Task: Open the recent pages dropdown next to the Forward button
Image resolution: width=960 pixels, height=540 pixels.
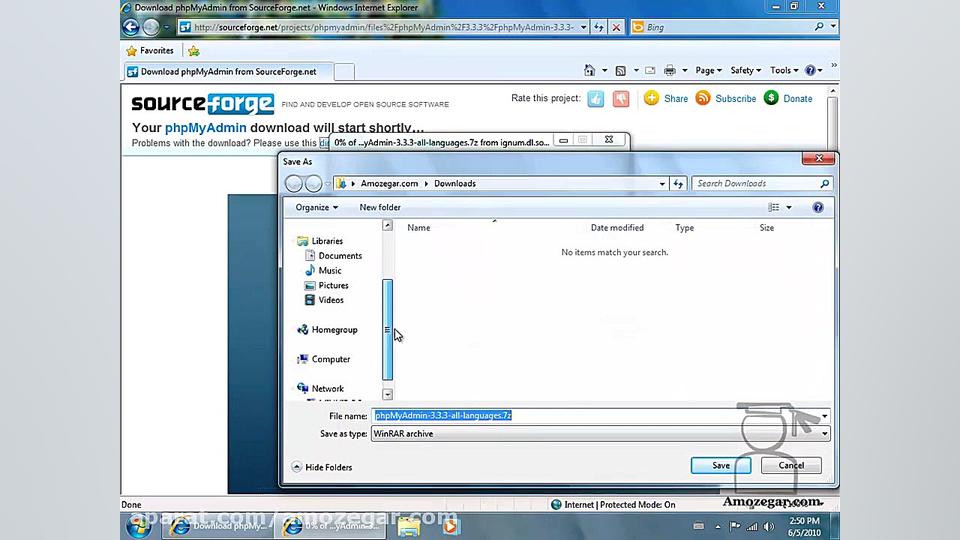Action: point(167,27)
